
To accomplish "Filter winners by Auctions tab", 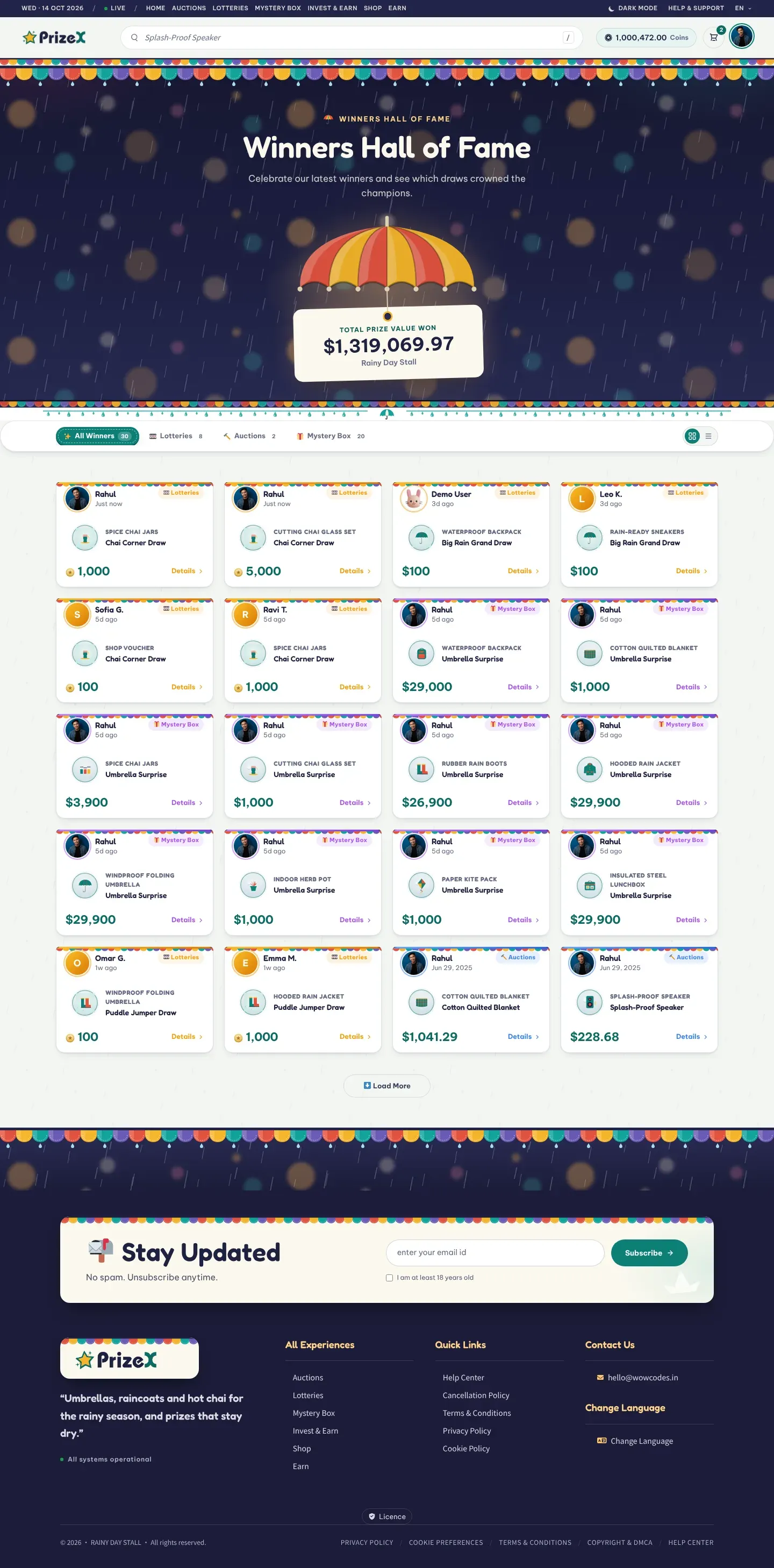I will point(249,436).
